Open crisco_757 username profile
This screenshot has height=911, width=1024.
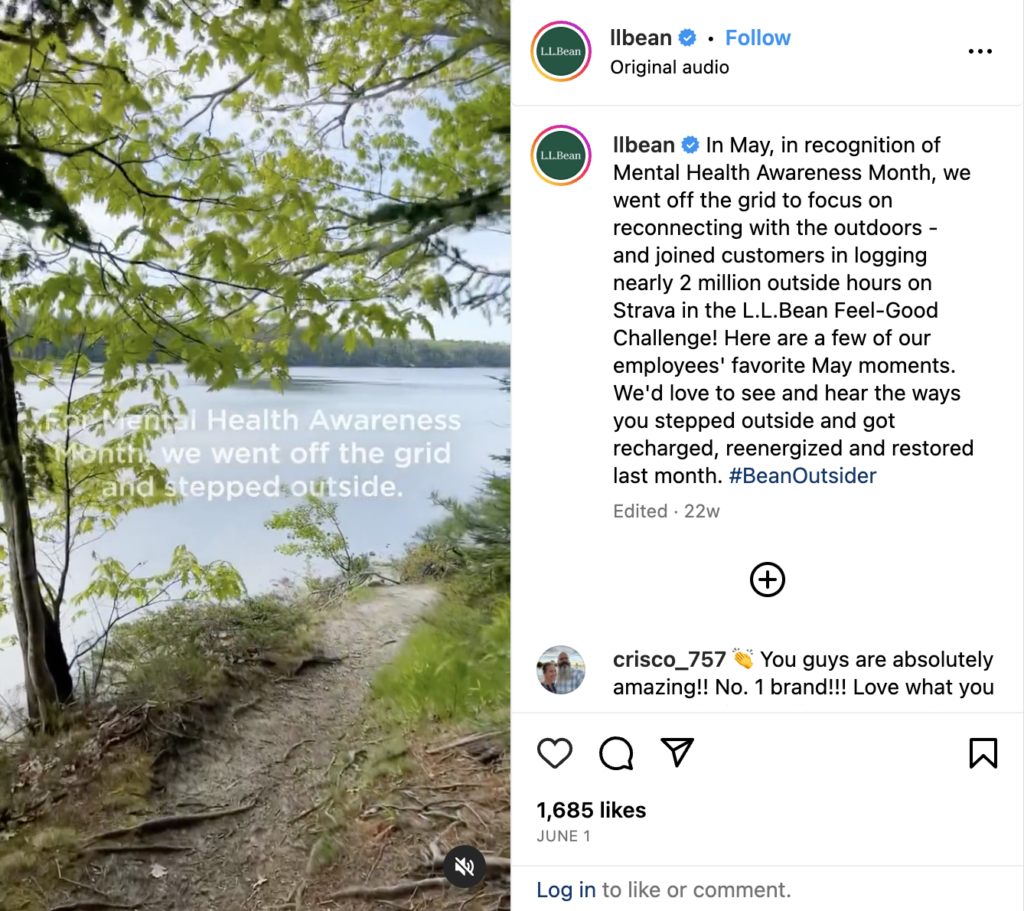[x=669, y=660]
